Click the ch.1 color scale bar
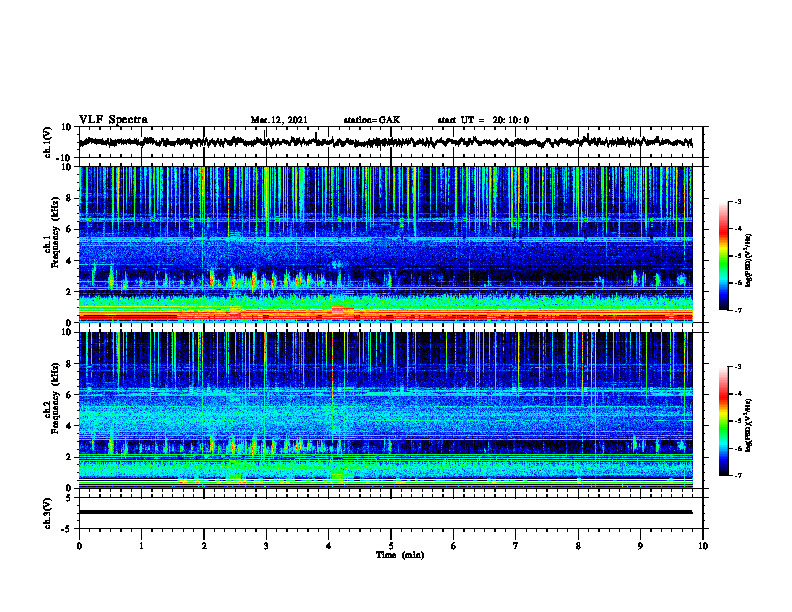 pyautogui.click(x=723, y=256)
